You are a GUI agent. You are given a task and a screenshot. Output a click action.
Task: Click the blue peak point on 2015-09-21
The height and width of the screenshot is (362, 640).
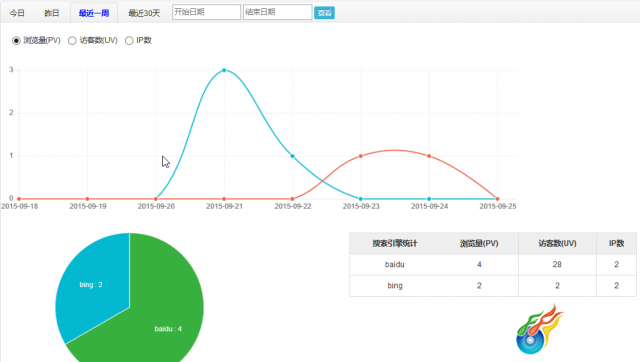[x=224, y=70]
